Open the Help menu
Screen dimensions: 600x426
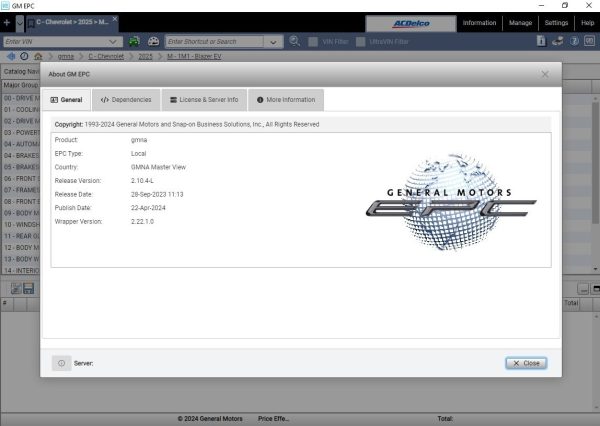point(587,23)
